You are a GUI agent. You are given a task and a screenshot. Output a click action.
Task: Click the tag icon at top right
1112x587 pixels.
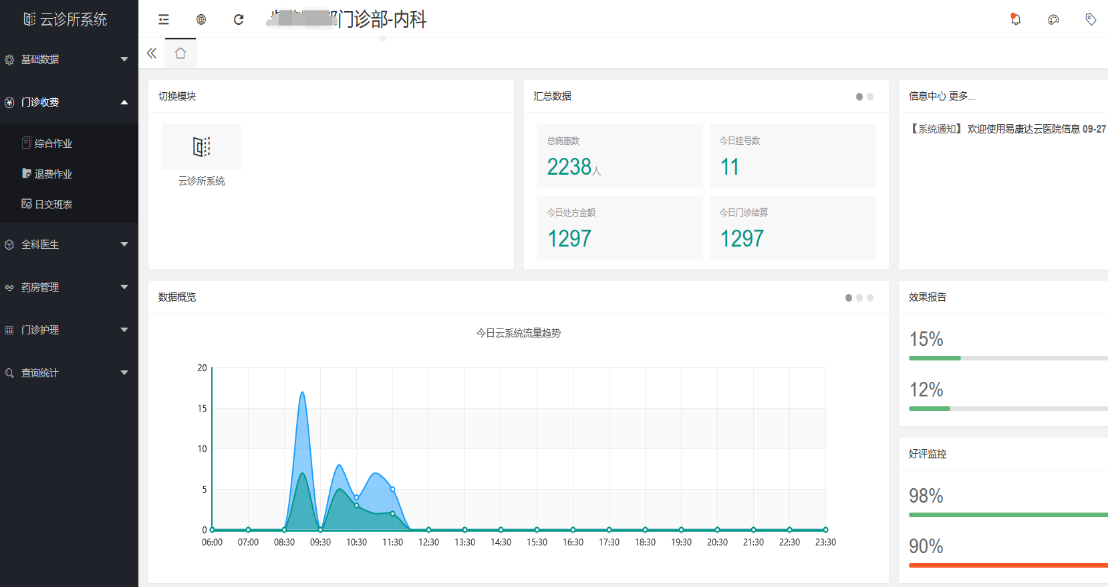click(1090, 19)
